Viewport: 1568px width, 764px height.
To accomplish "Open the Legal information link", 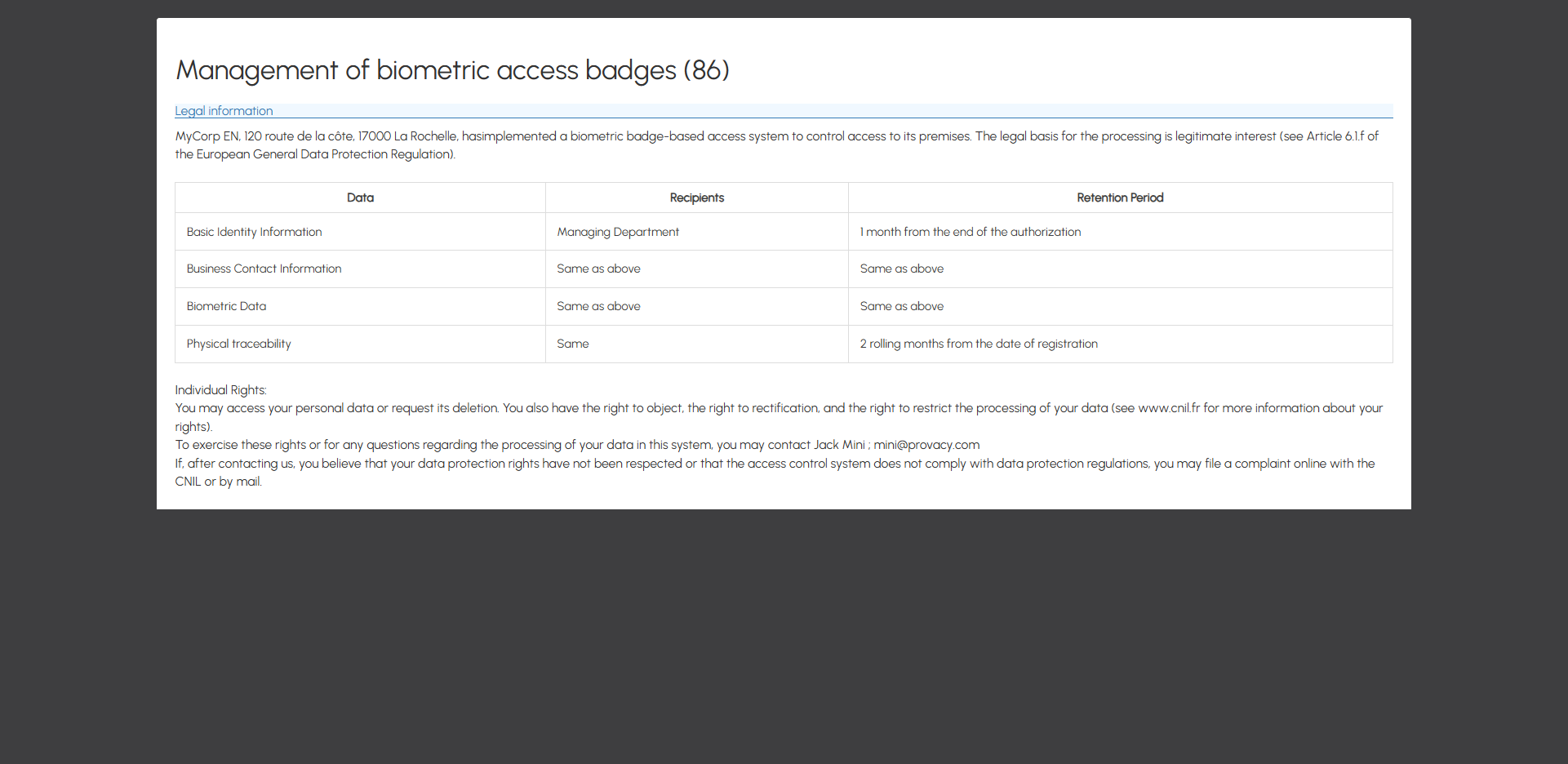I will 224,111.
